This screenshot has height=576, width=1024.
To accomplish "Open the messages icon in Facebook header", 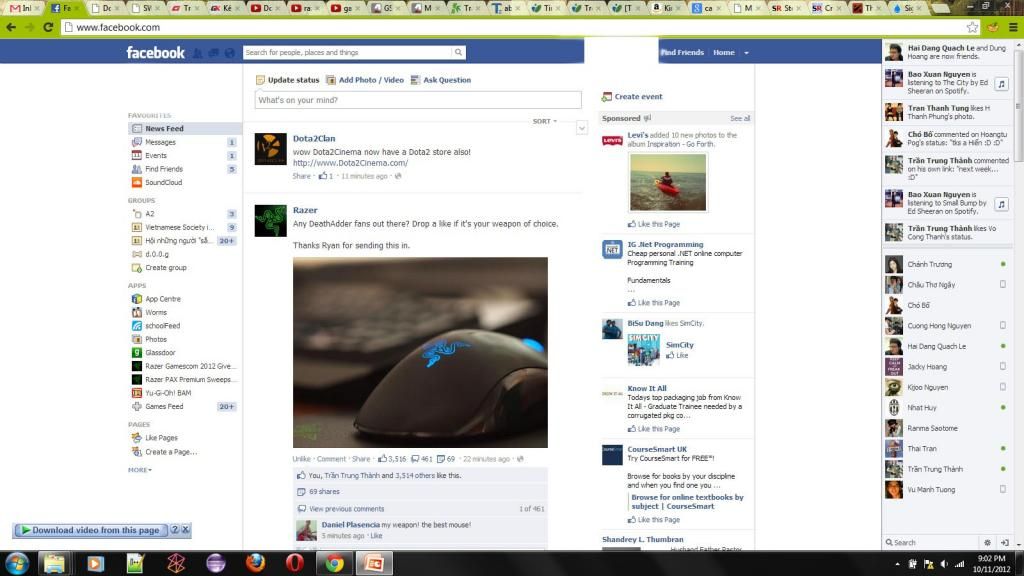I will click(x=213, y=53).
